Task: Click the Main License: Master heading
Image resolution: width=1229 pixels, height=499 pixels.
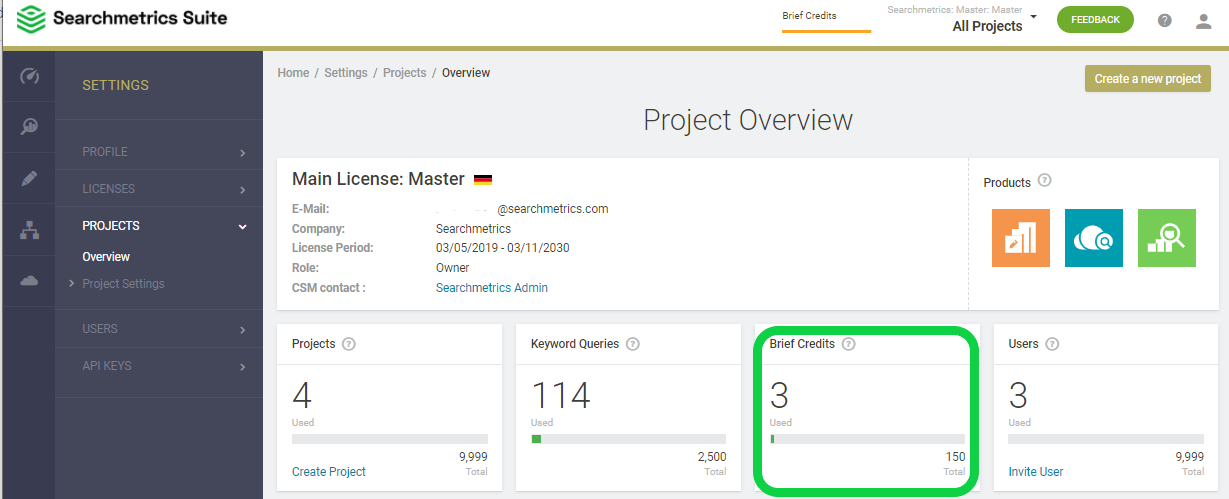Action: pos(378,180)
